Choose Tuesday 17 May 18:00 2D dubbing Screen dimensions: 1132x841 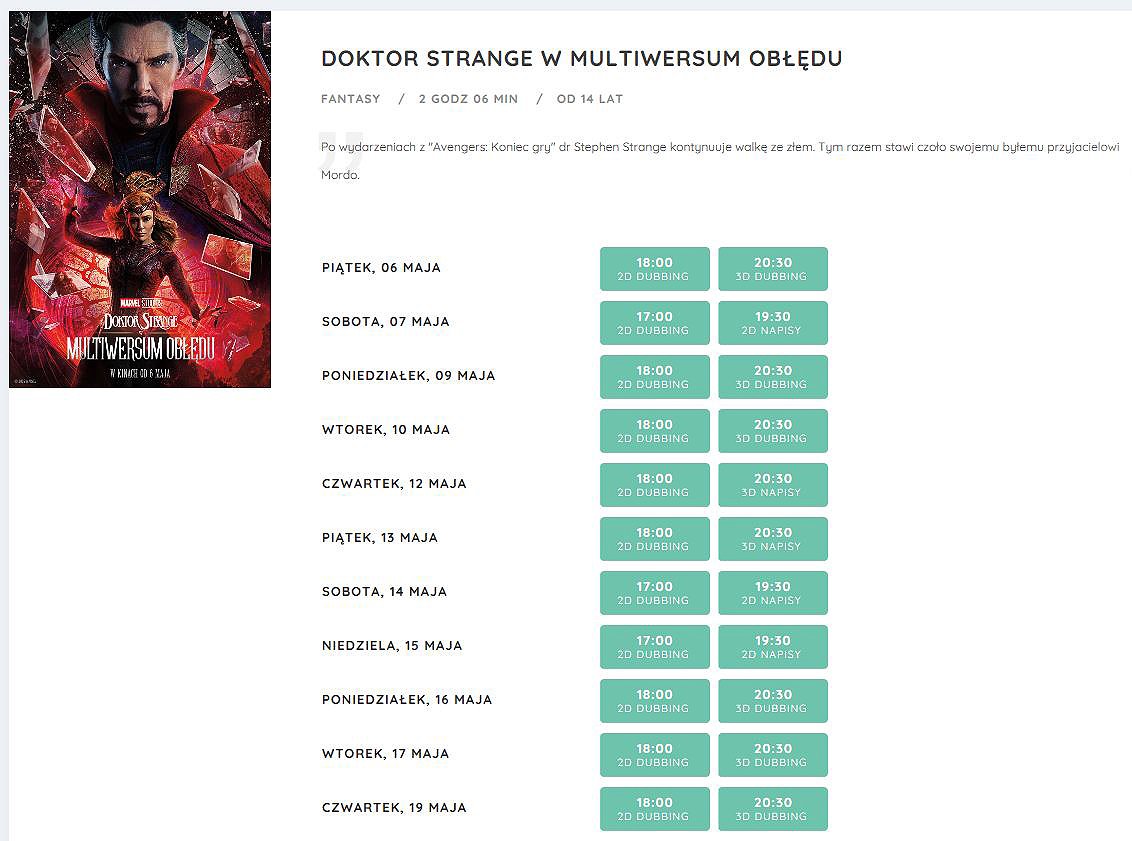tap(654, 755)
